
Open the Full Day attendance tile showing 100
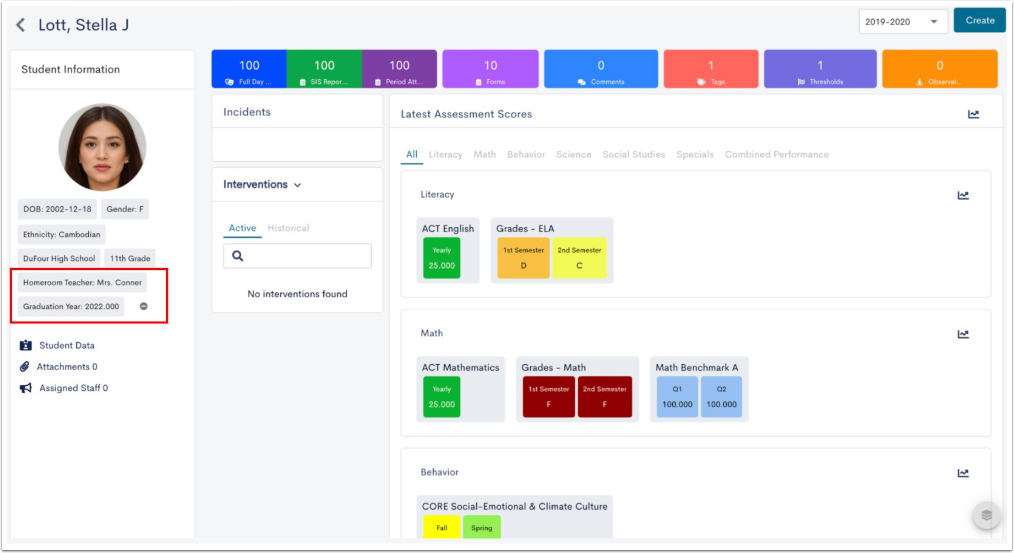[x=249, y=69]
